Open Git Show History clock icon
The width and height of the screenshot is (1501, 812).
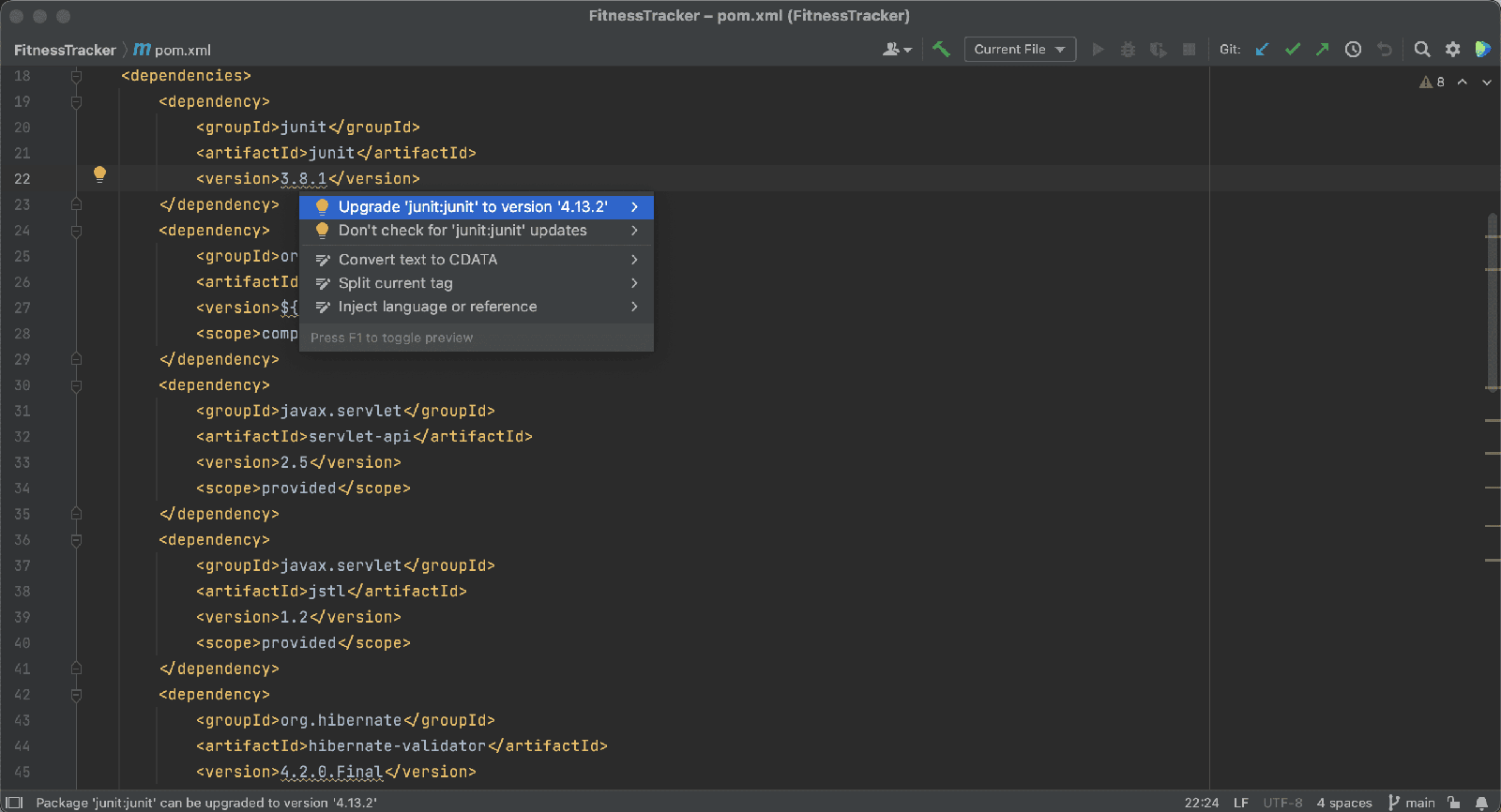click(x=1353, y=50)
